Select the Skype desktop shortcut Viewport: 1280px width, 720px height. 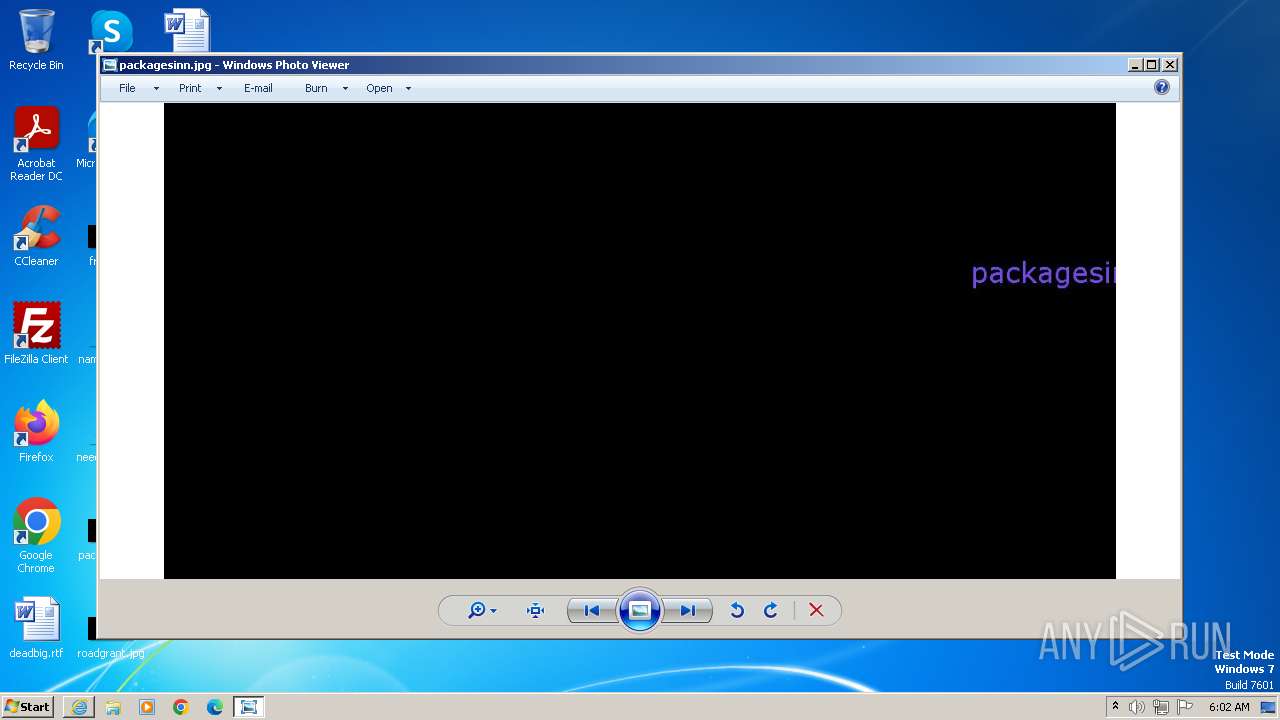point(111,32)
